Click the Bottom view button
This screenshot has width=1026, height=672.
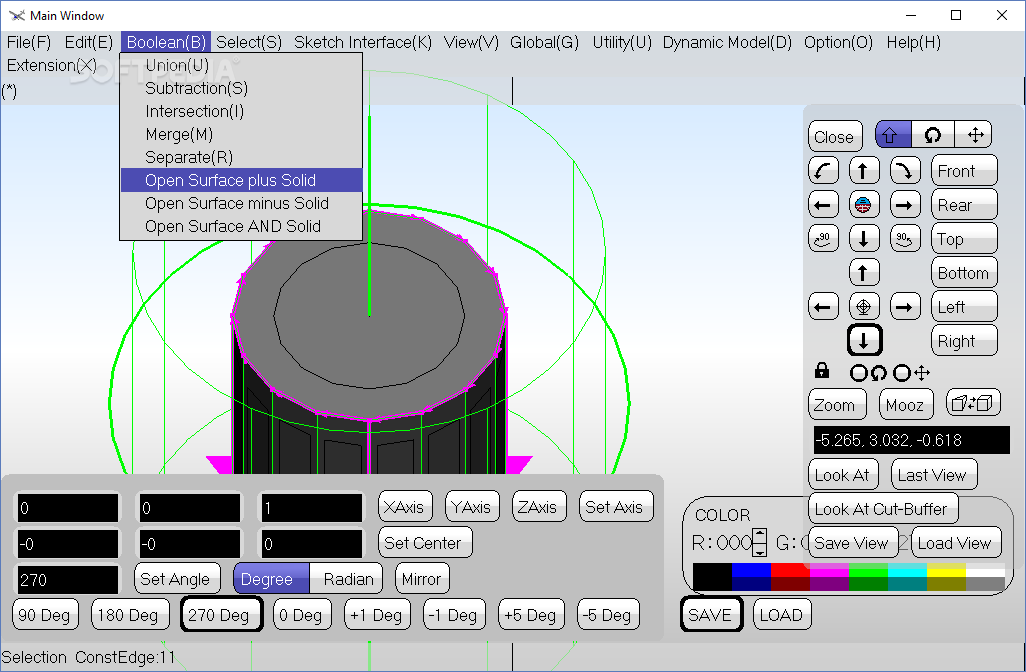click(x=964, y=273)
